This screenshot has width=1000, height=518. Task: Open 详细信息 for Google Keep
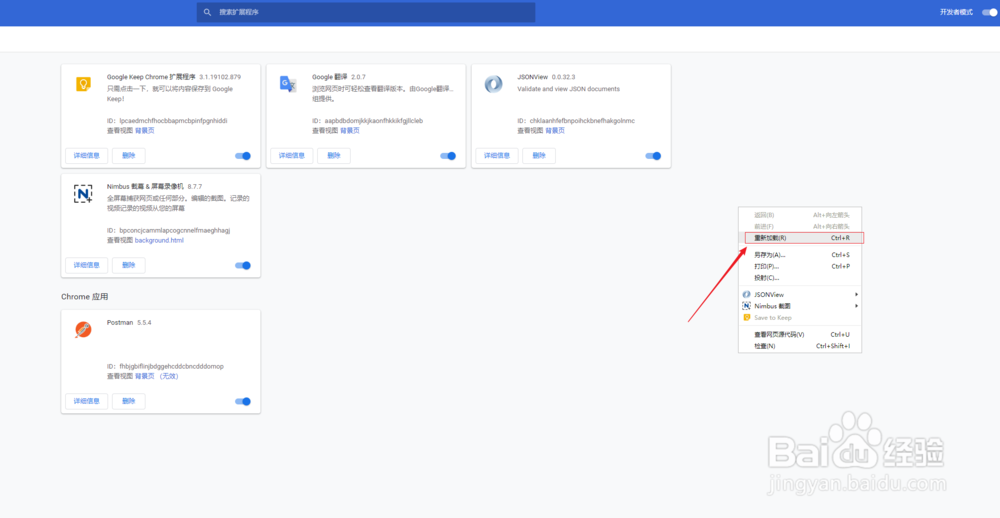click(x=87, y=156)
